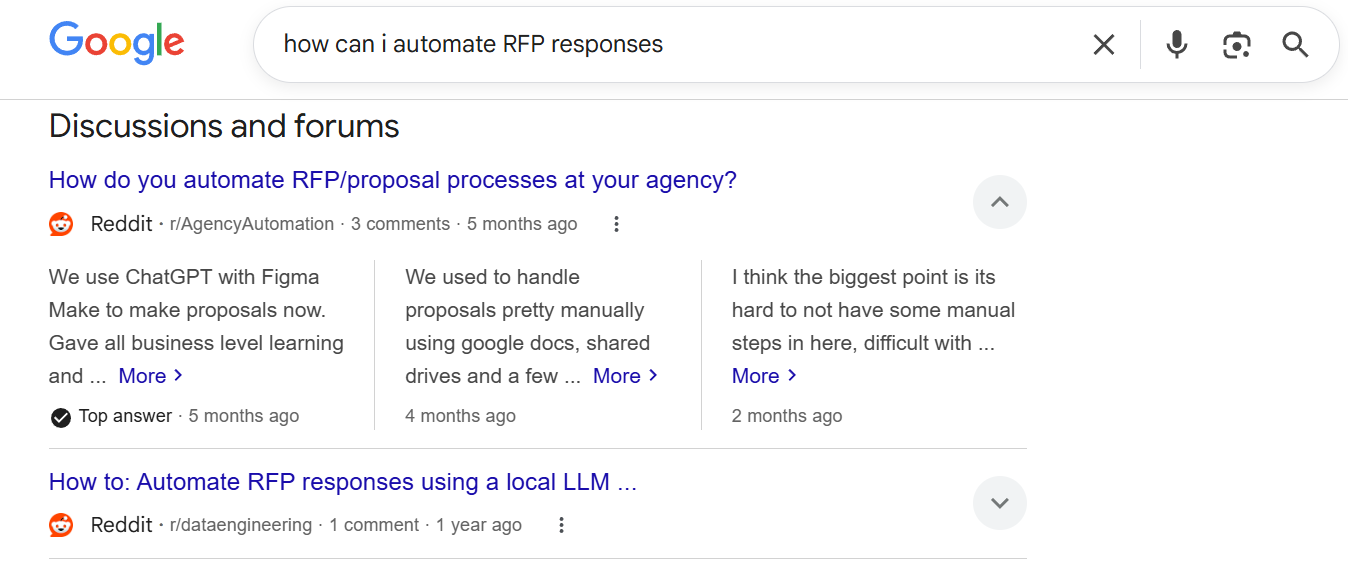Open the Google logo homepage
Image resolution: width=1348 pixels, height=568 pixels.
point(116,42)
